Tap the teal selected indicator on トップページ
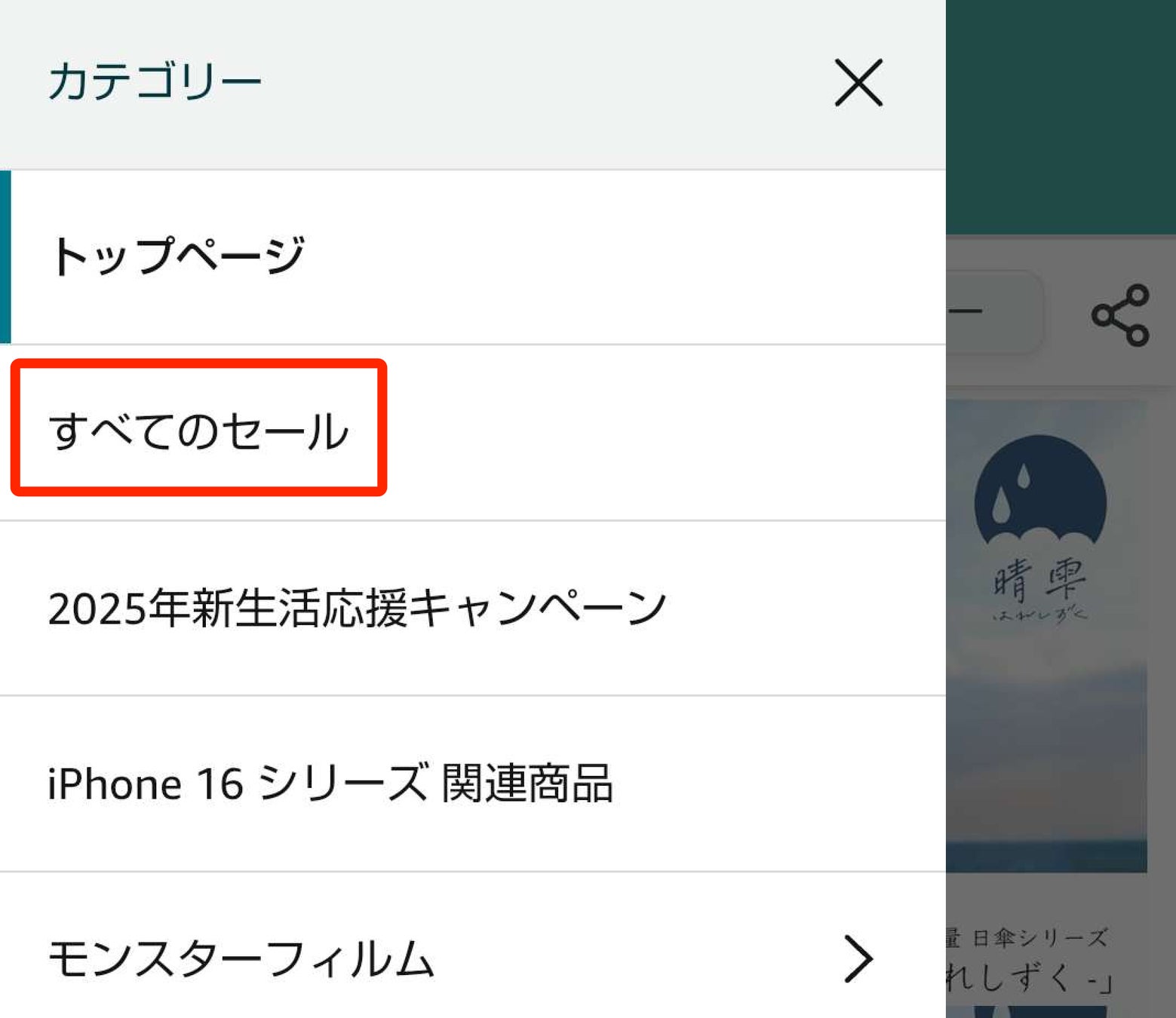Viewport: 1176px width, 1018px height. coord(5,257)
